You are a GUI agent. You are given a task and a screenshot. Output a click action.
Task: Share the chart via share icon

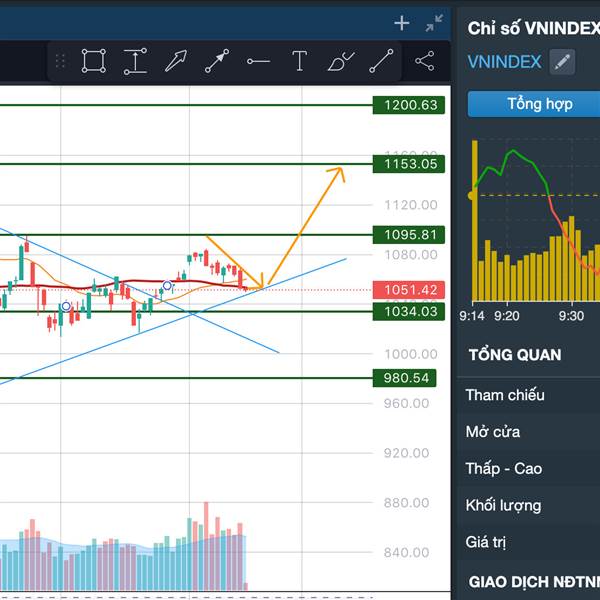[425, 61]
